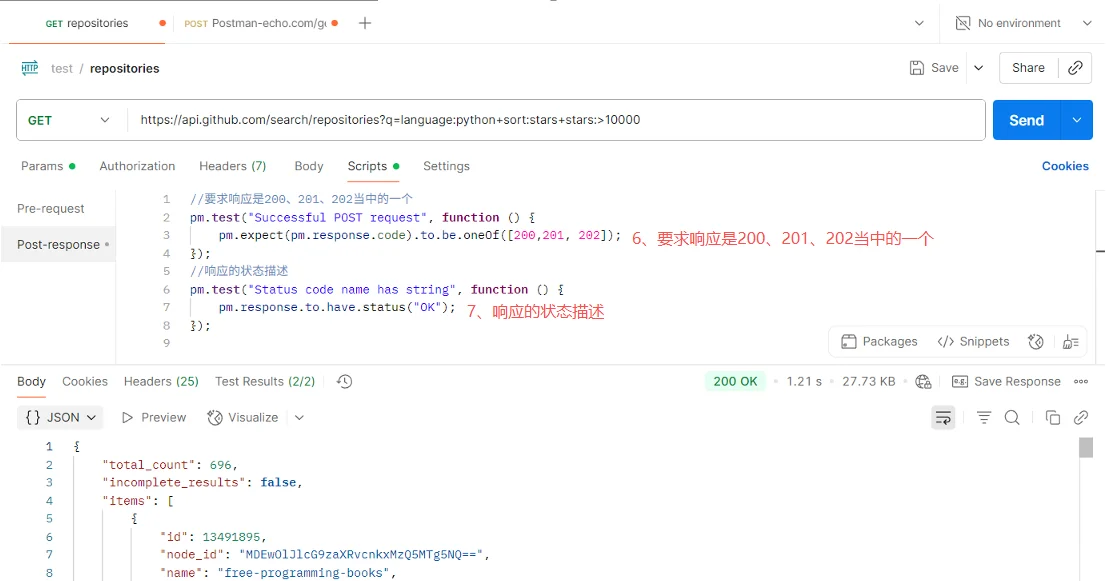Expand tabs list chevron in tab bar

(919, 23)
